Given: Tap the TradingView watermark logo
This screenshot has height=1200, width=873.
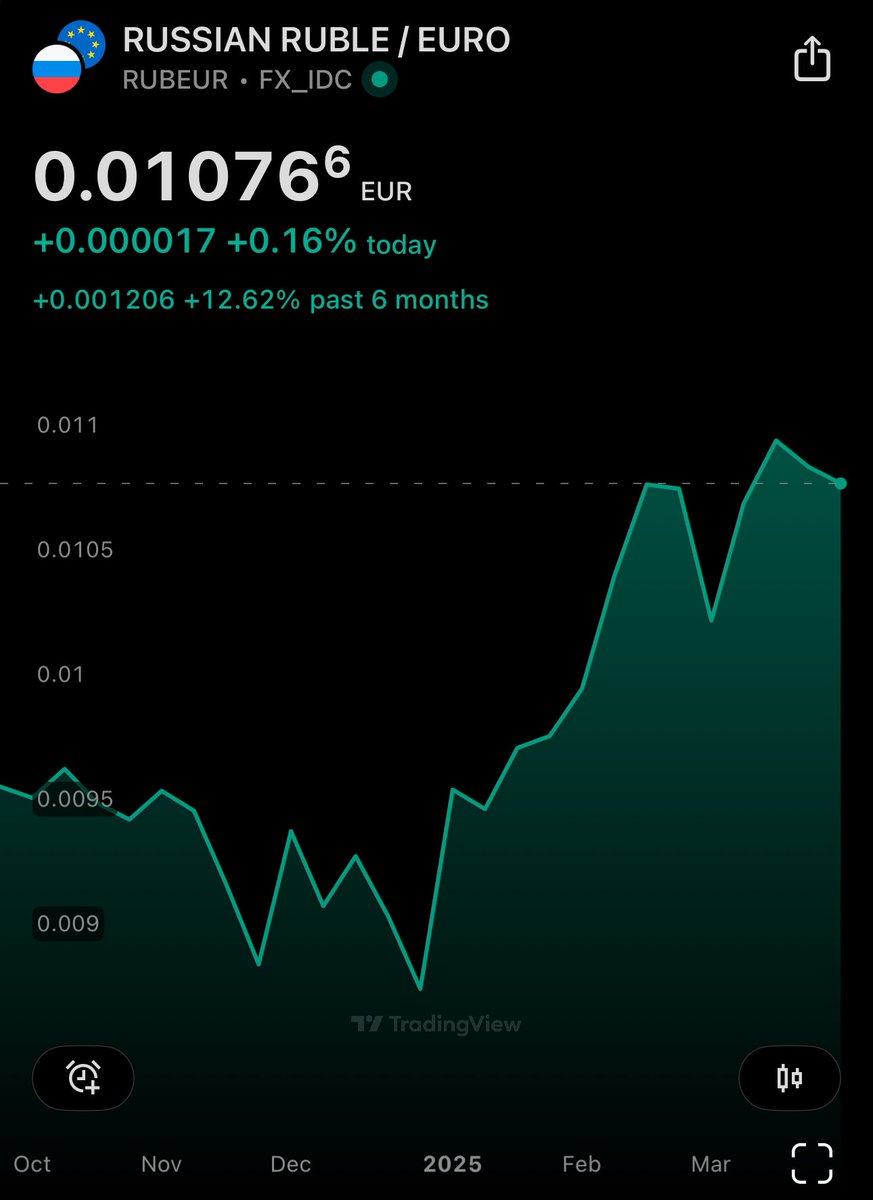Looking at the screenshot, I should click(x=436, y=1024).
